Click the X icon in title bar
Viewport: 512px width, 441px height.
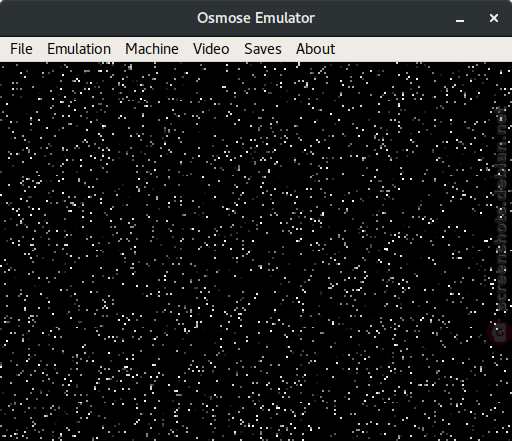[x=494, y=18]
